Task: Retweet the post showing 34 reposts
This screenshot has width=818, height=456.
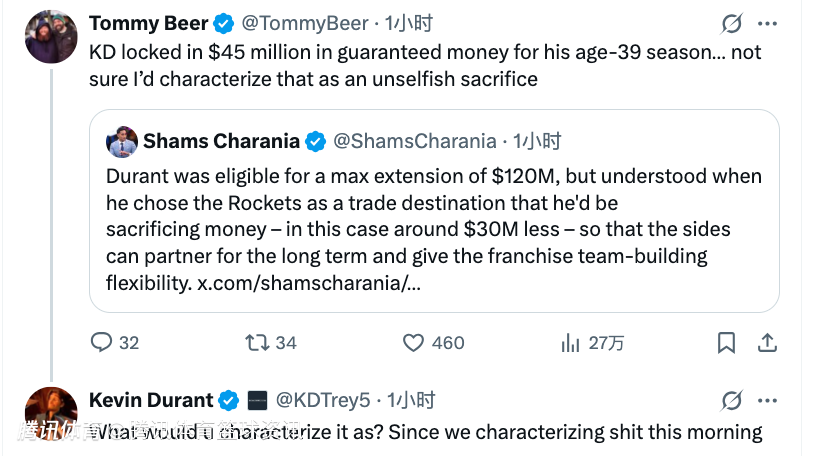Action: click(258, 343)
